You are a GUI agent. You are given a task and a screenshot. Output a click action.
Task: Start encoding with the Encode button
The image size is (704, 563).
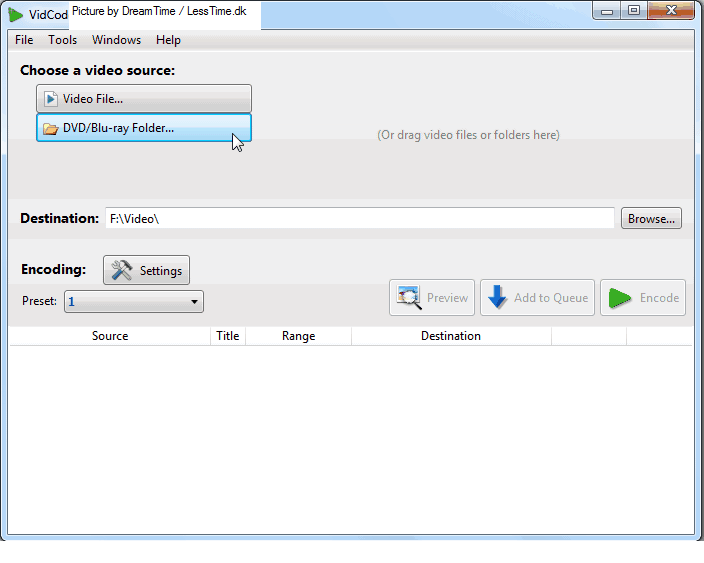click(643, 298)
